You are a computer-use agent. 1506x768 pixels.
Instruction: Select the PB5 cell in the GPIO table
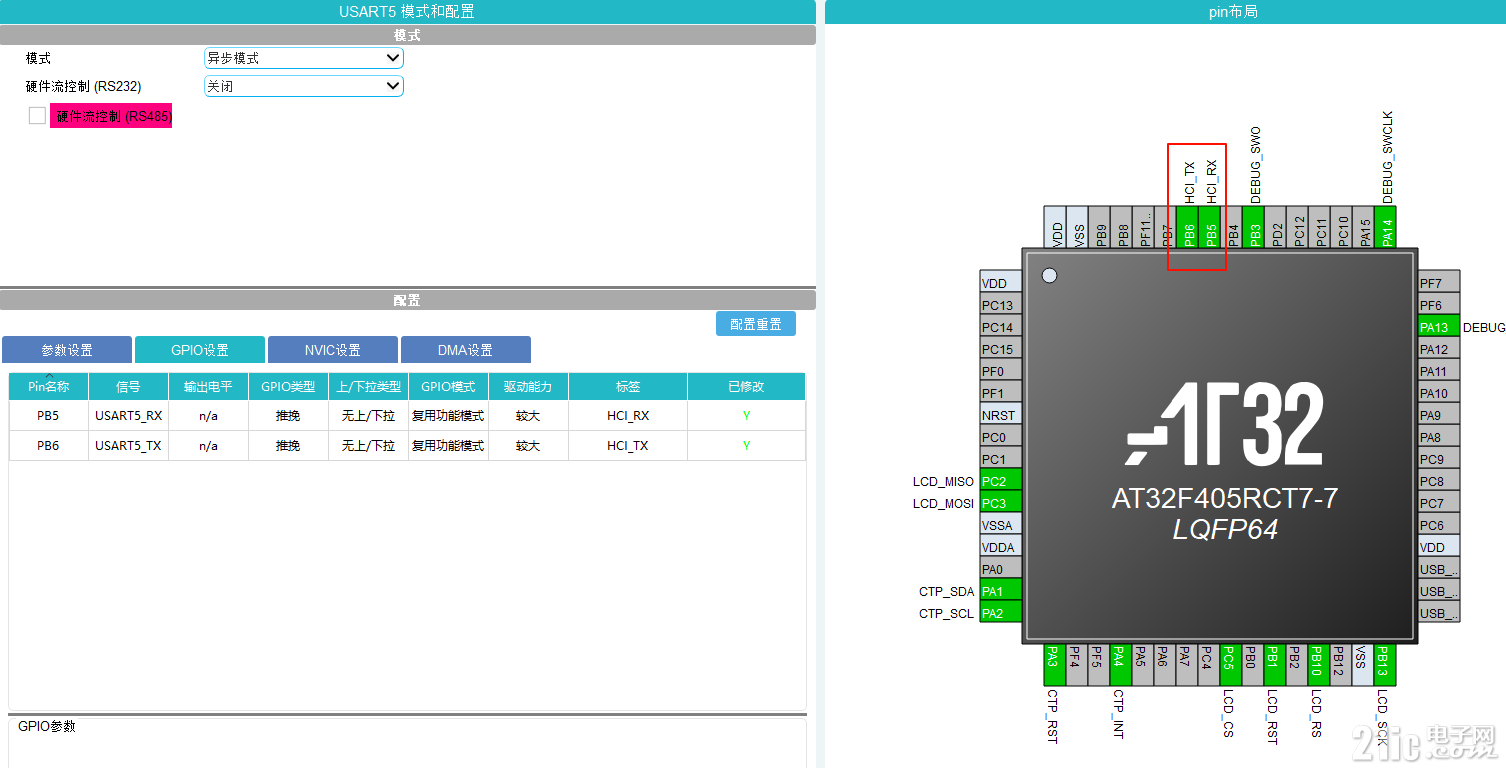pyautogui.click(x=48, y=416)
